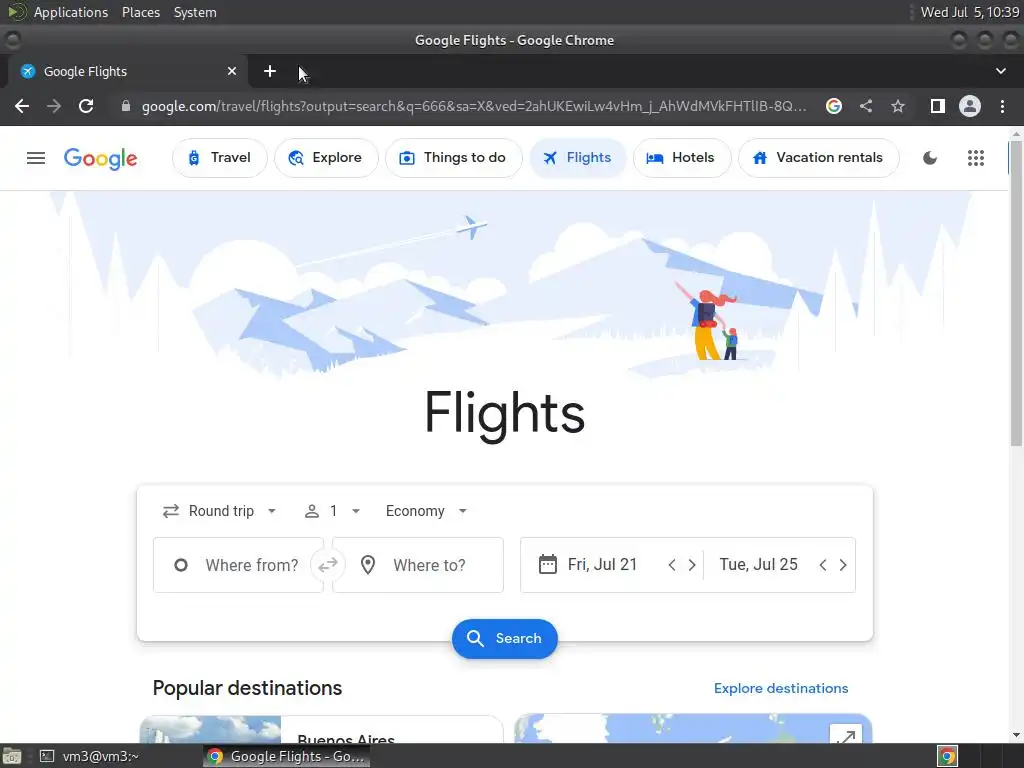Toggle dark mode moon icon
The height and width of the screenshot is (768, 1024).
point(930,158)
